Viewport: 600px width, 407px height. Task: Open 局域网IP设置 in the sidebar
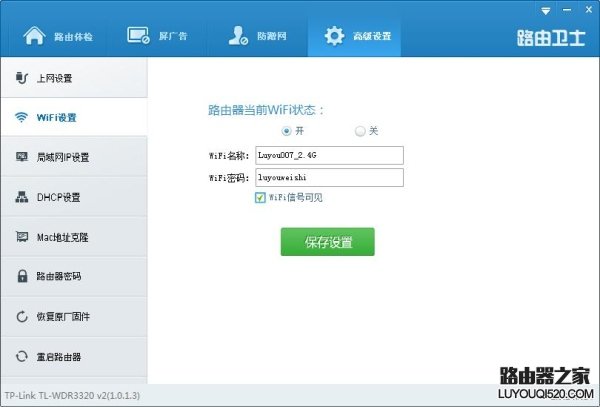pyautogui.click(x=74, y=157)
